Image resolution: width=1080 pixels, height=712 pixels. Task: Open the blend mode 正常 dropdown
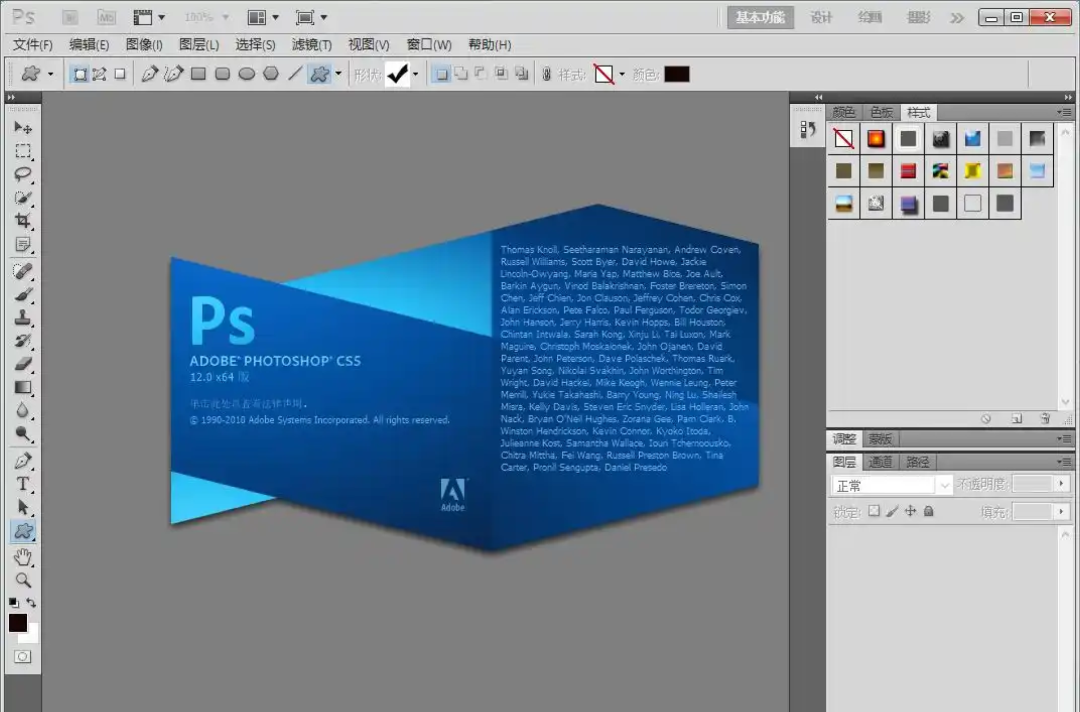(891, 485)
